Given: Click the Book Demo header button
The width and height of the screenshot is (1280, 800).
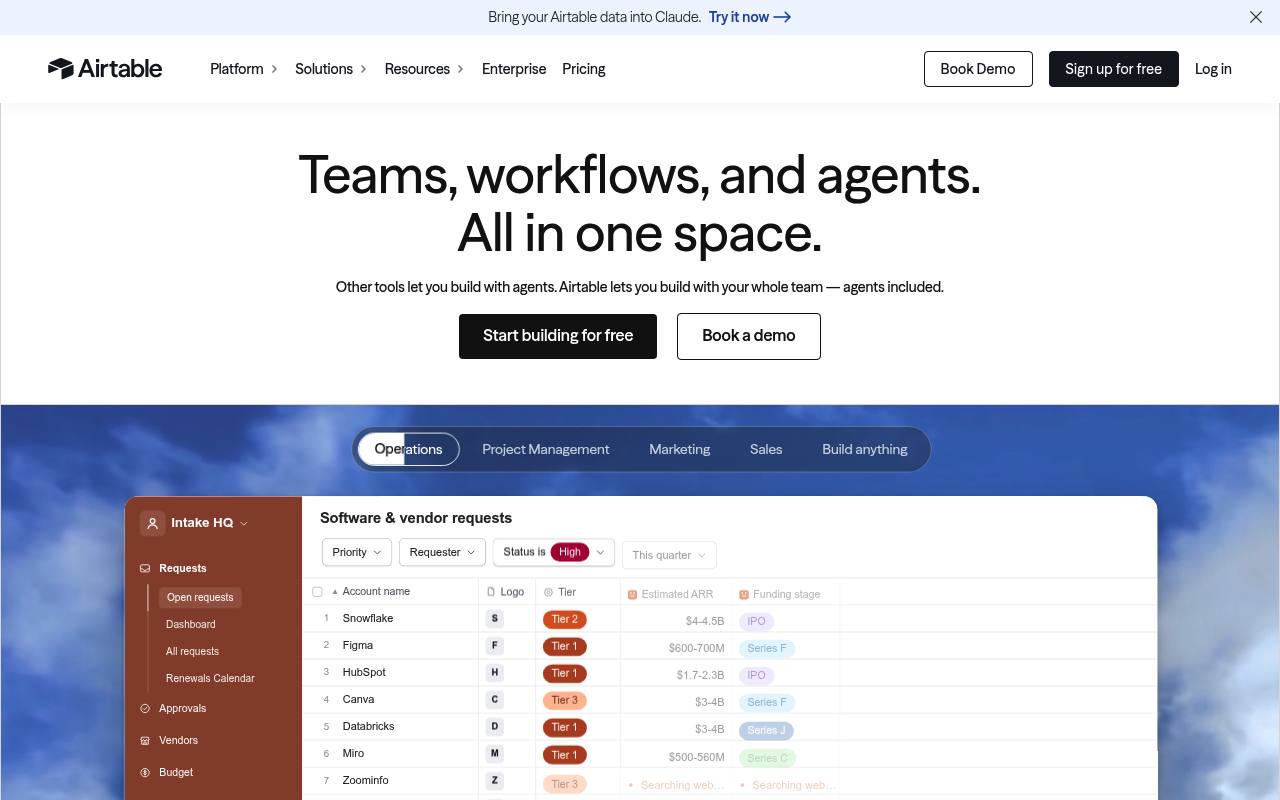Looking at the screenshot, I should (978, 69).
